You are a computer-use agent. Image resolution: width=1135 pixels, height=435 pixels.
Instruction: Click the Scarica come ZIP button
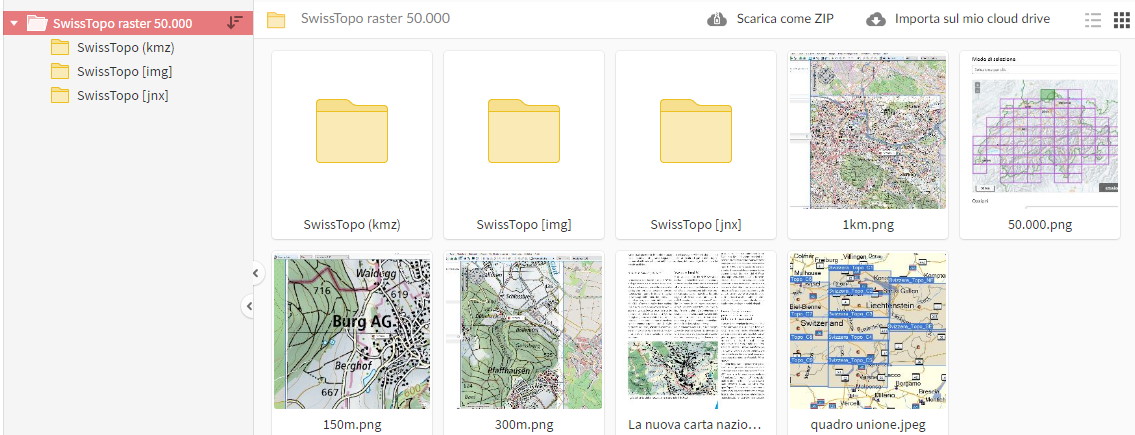coord(770,19)
